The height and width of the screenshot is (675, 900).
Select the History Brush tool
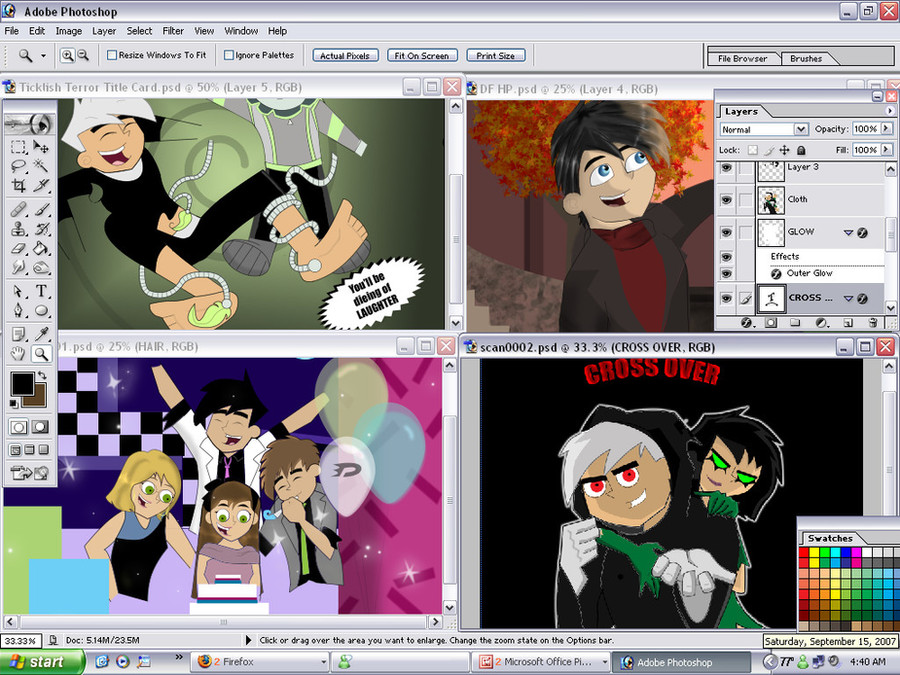click(41, 228)
